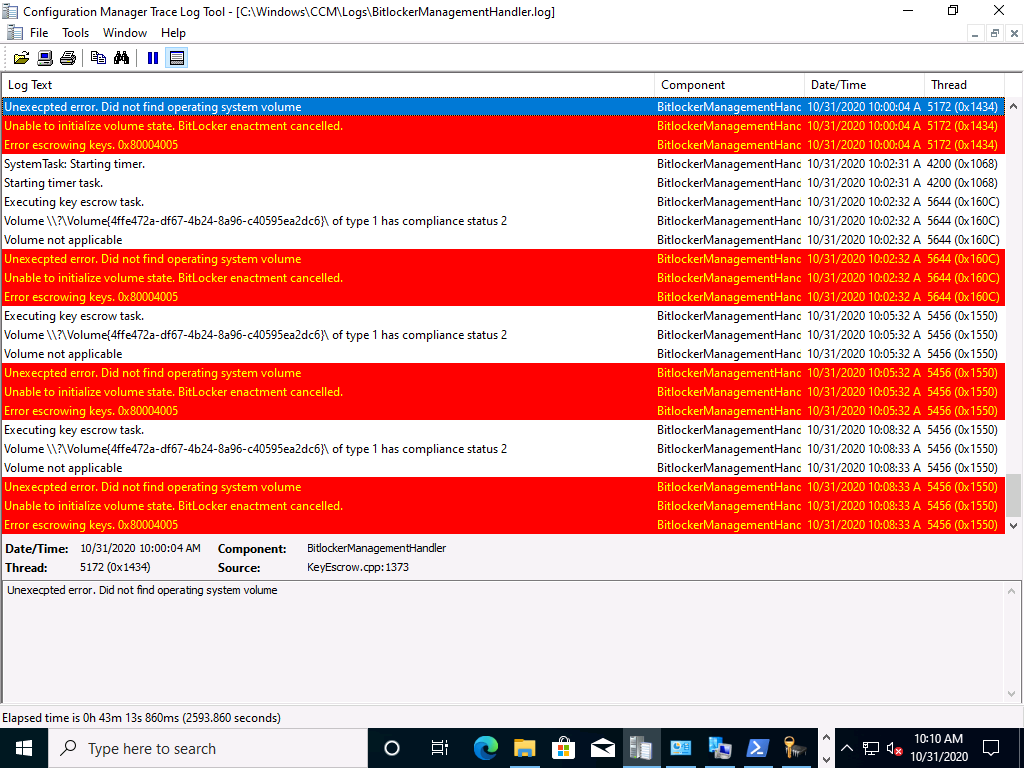Open Microsoft Store from the taskbar
This screenshot has height=768, width=1024.
click(564, 748)
